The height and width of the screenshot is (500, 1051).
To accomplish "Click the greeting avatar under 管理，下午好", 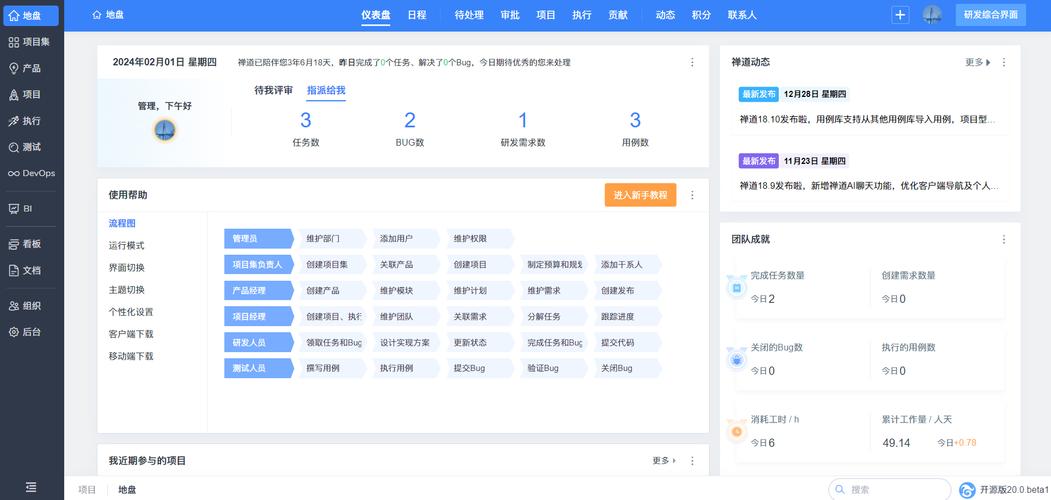I will [x=164, y=130].
